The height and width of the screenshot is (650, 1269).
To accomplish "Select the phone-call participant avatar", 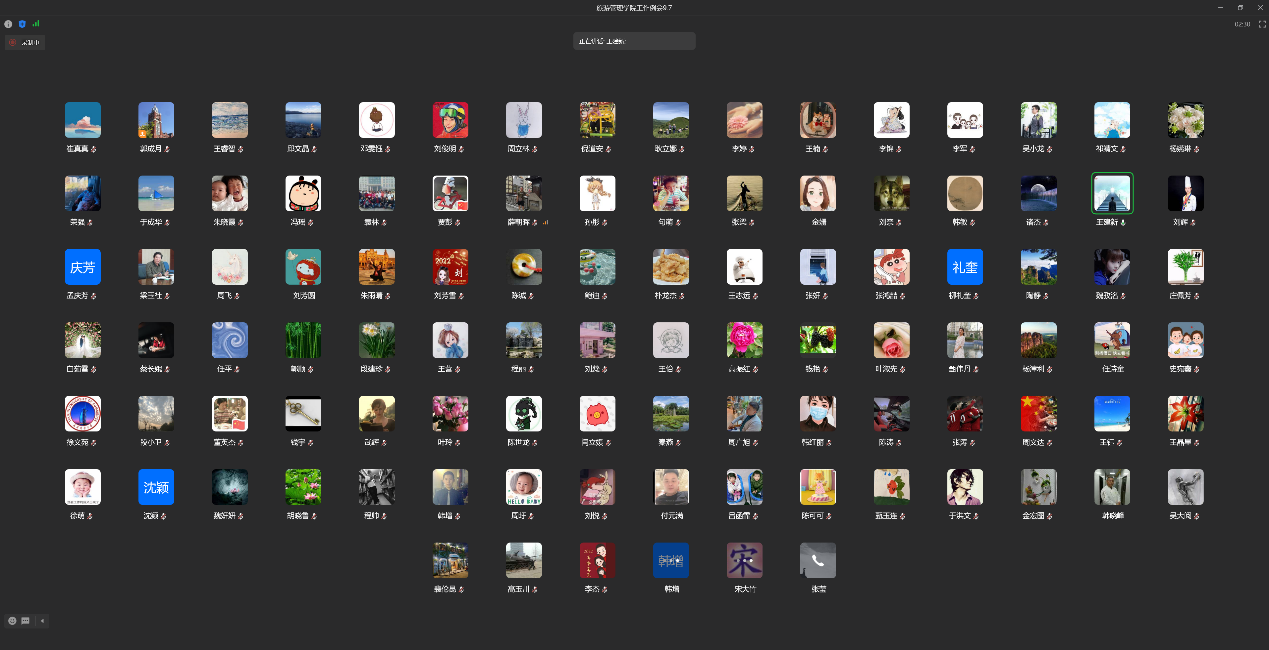I will (x=818, y=560).
